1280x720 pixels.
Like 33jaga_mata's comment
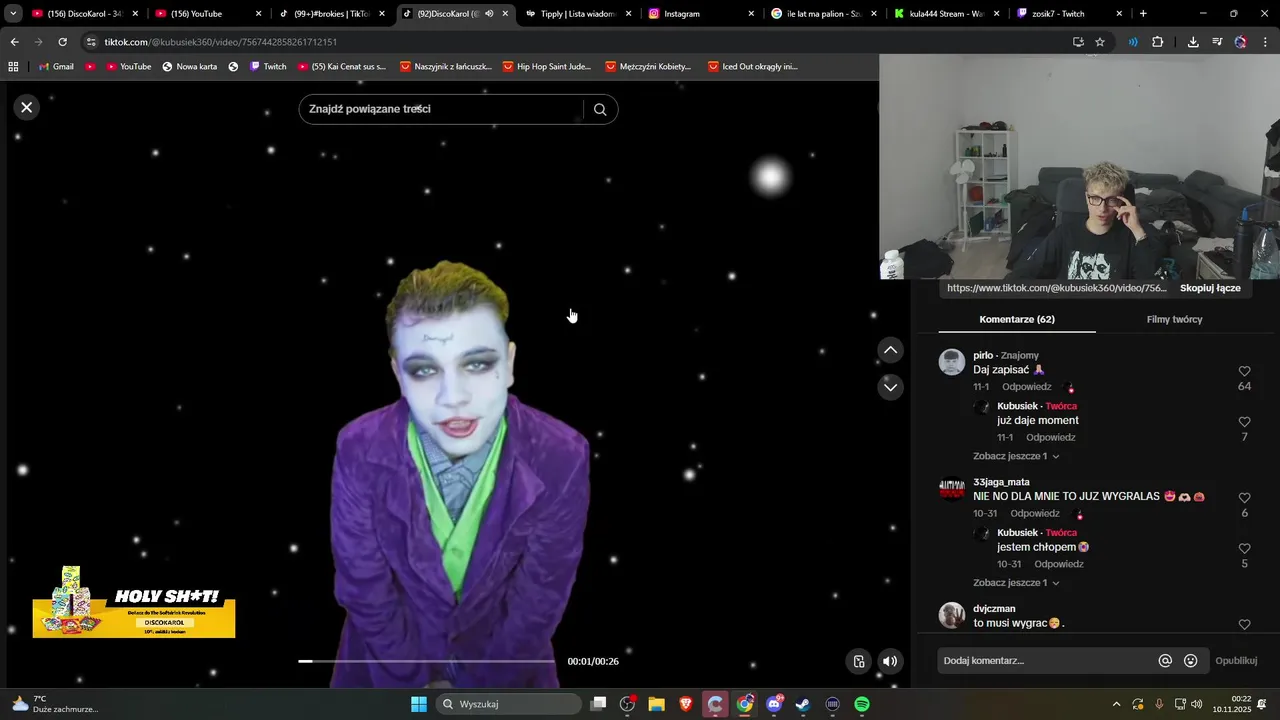click(1244, 498)
